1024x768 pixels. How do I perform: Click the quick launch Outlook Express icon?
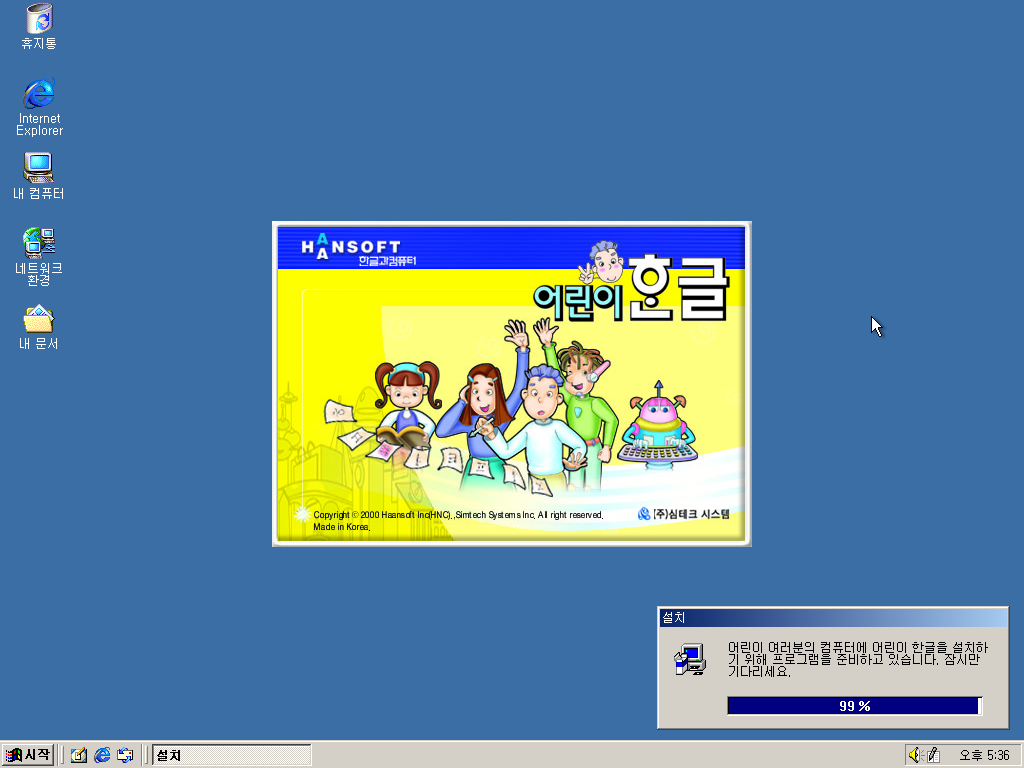[x=125, y=755]
